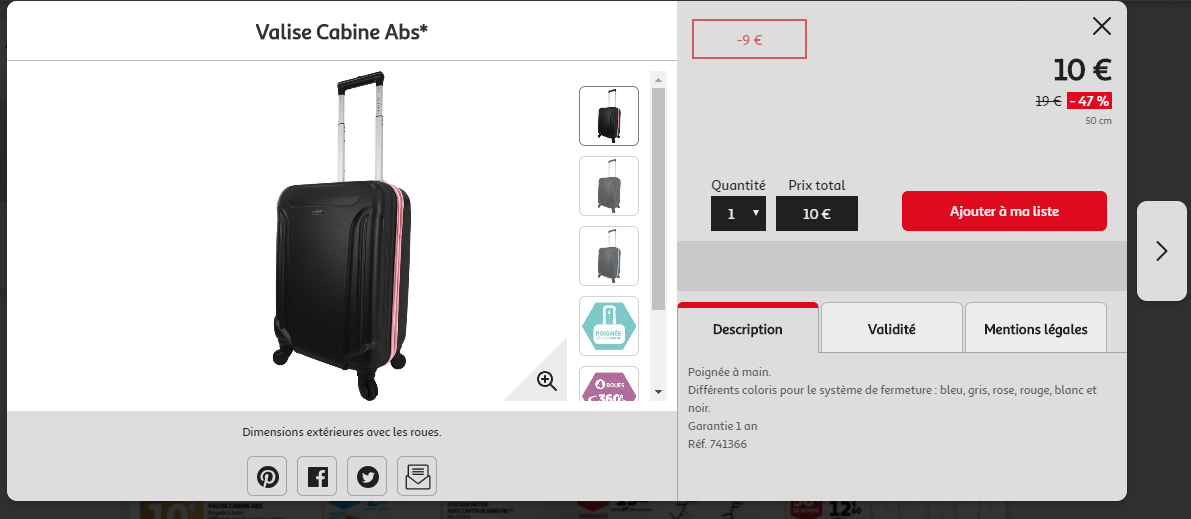The width and height of the screenshot is (1191, 519).
Task: Click the -9 € discount badge
Action: coord(749,39)
